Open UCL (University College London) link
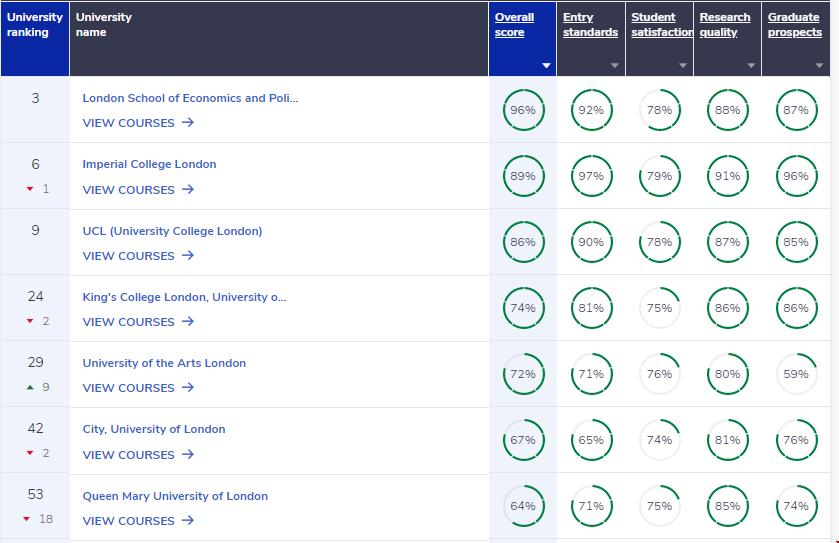 coord(172,231)
